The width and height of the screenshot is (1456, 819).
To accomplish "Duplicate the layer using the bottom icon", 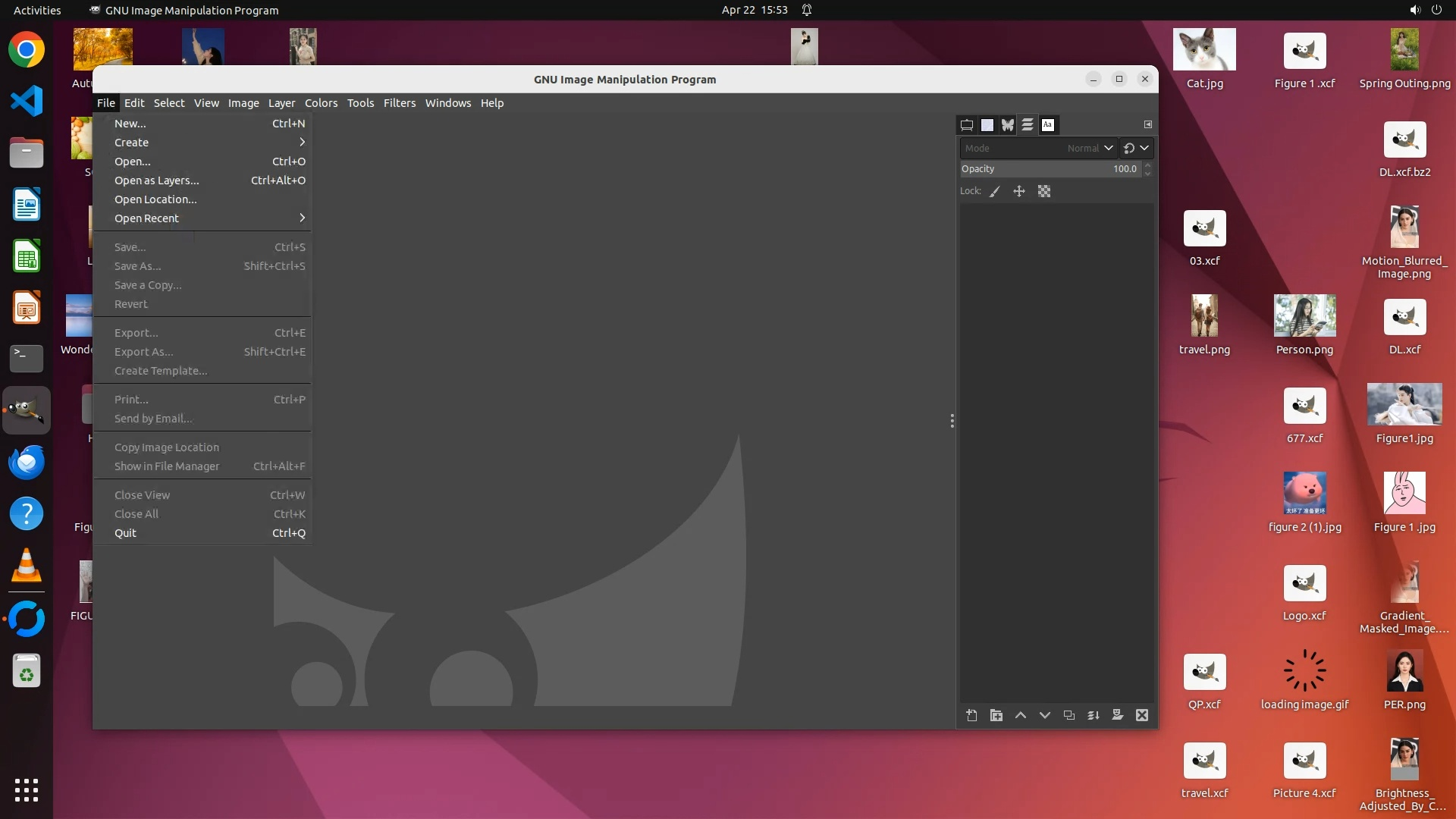I will 1069,715.
